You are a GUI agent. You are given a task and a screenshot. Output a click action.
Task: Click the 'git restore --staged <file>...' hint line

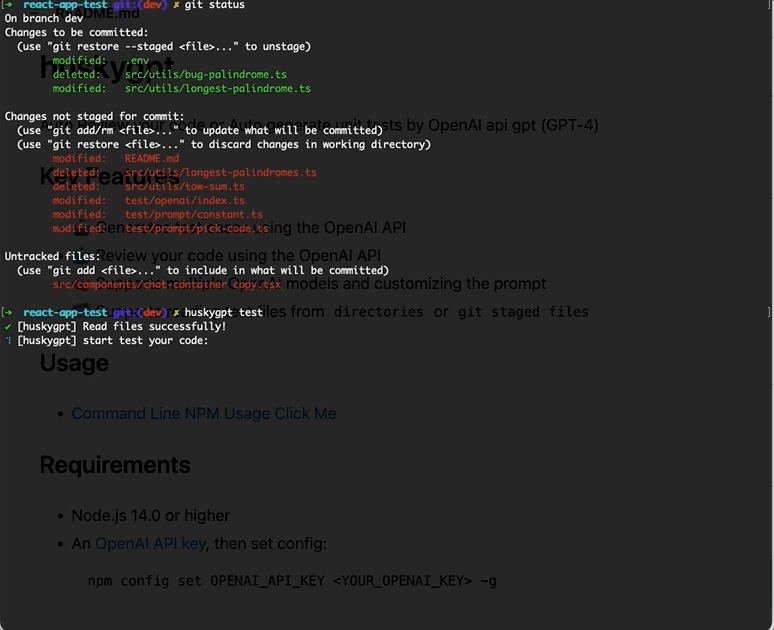164,46
